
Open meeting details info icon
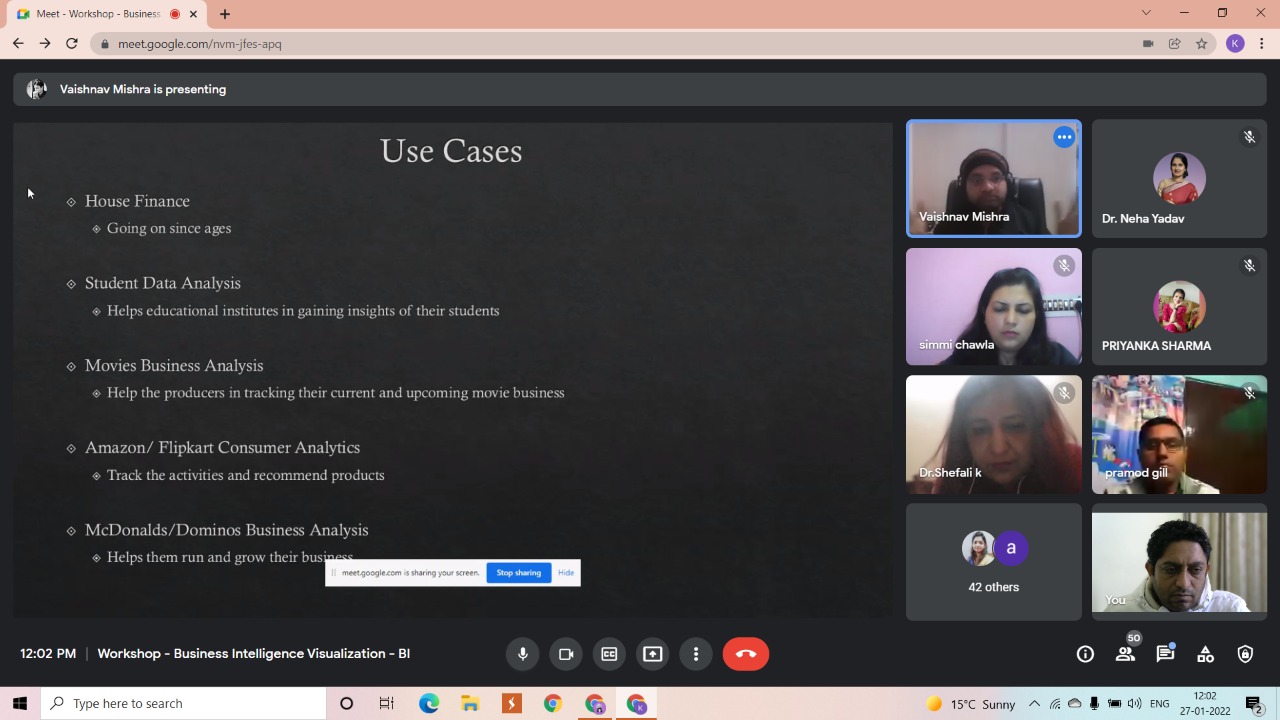coord(1085,654)
